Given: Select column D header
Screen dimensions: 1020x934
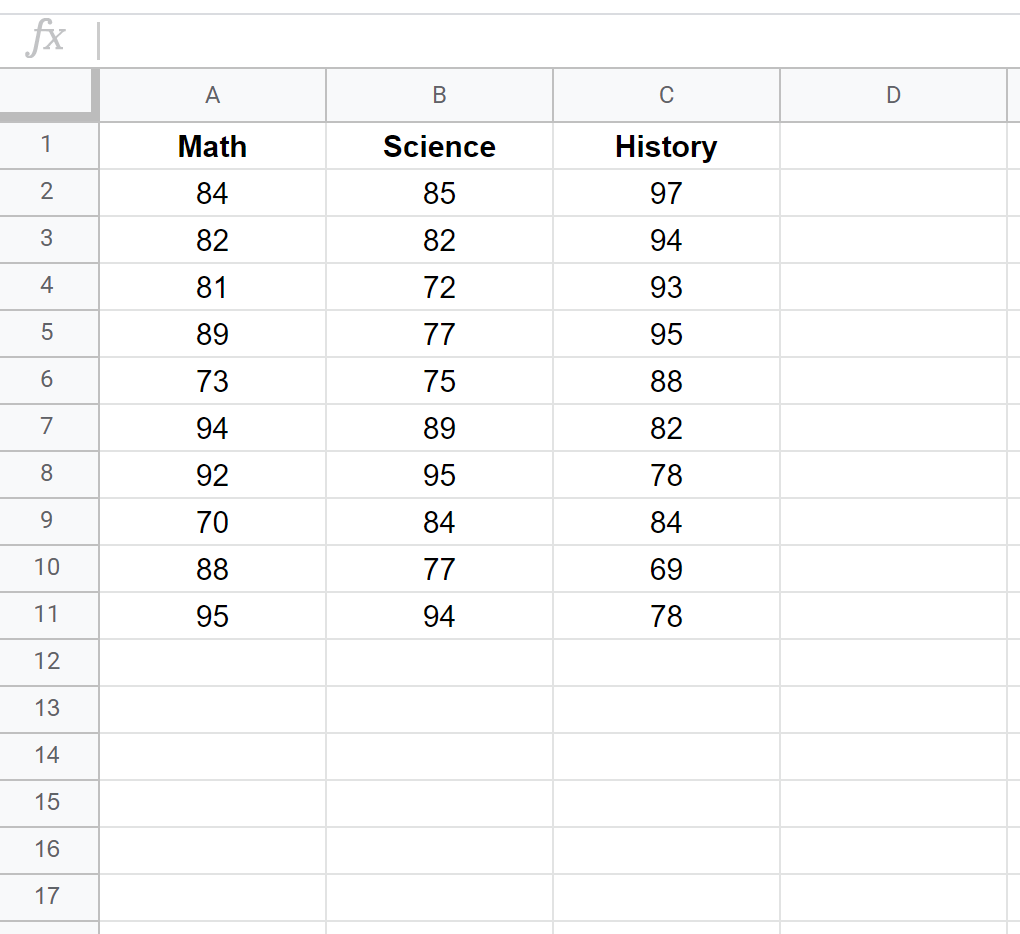Looking at the screenshot, I should click(x=893, y=95).
